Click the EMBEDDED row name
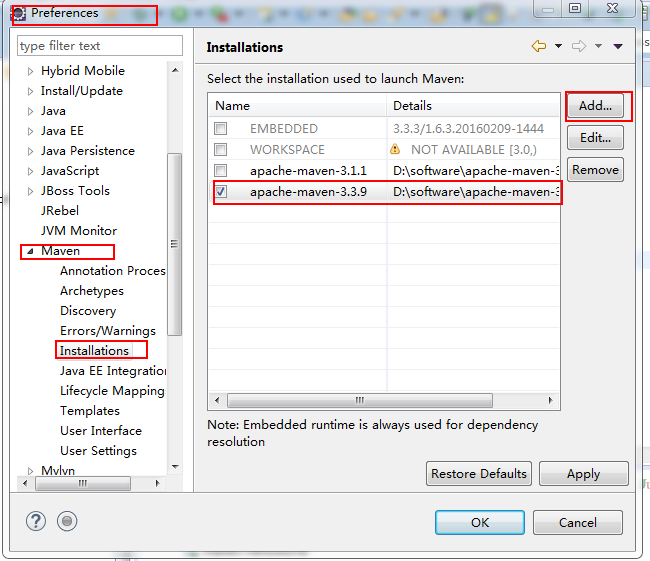 [284, 129]
